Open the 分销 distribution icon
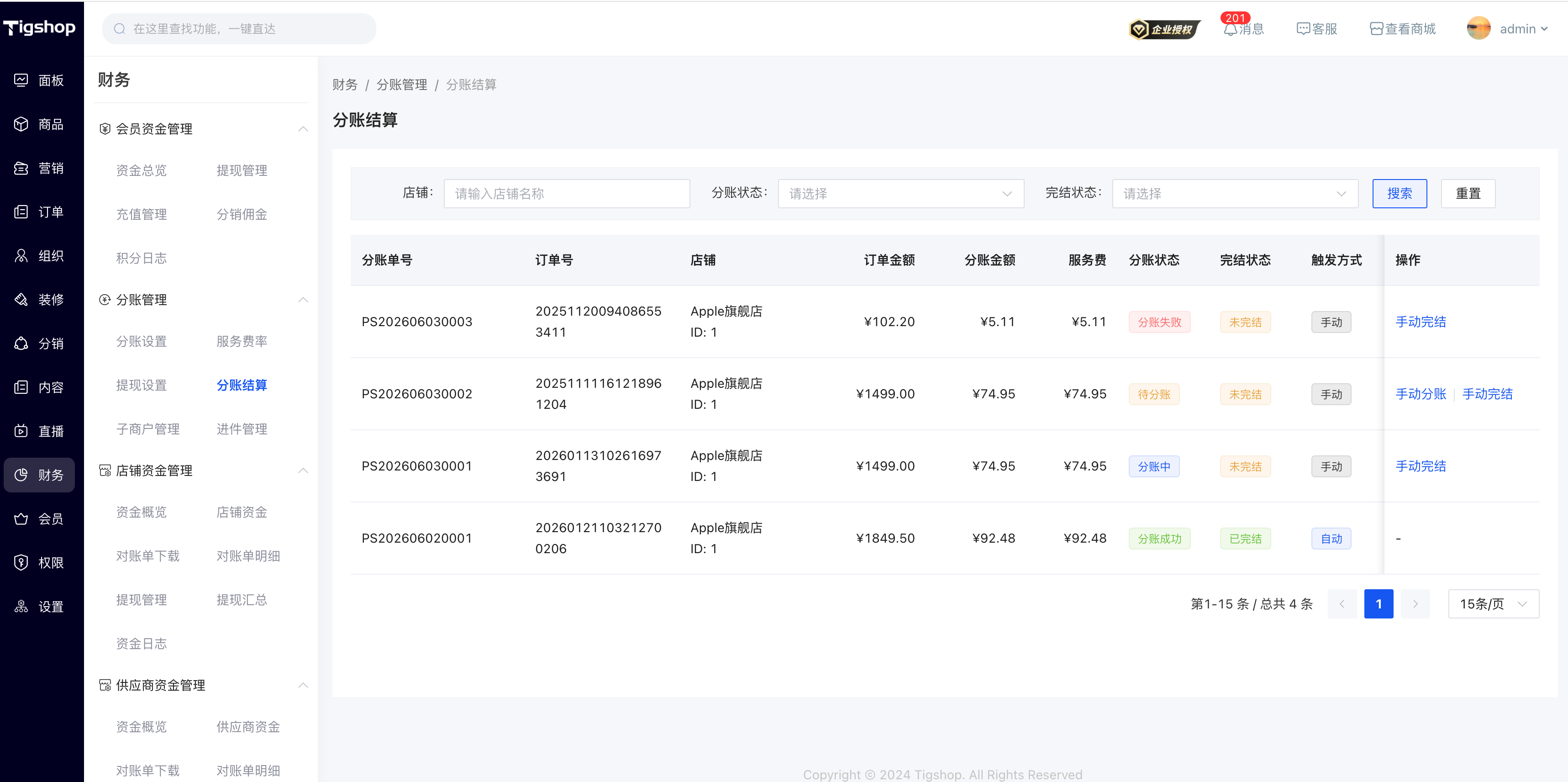1568x782 pixels. click(x=21, y=343)
